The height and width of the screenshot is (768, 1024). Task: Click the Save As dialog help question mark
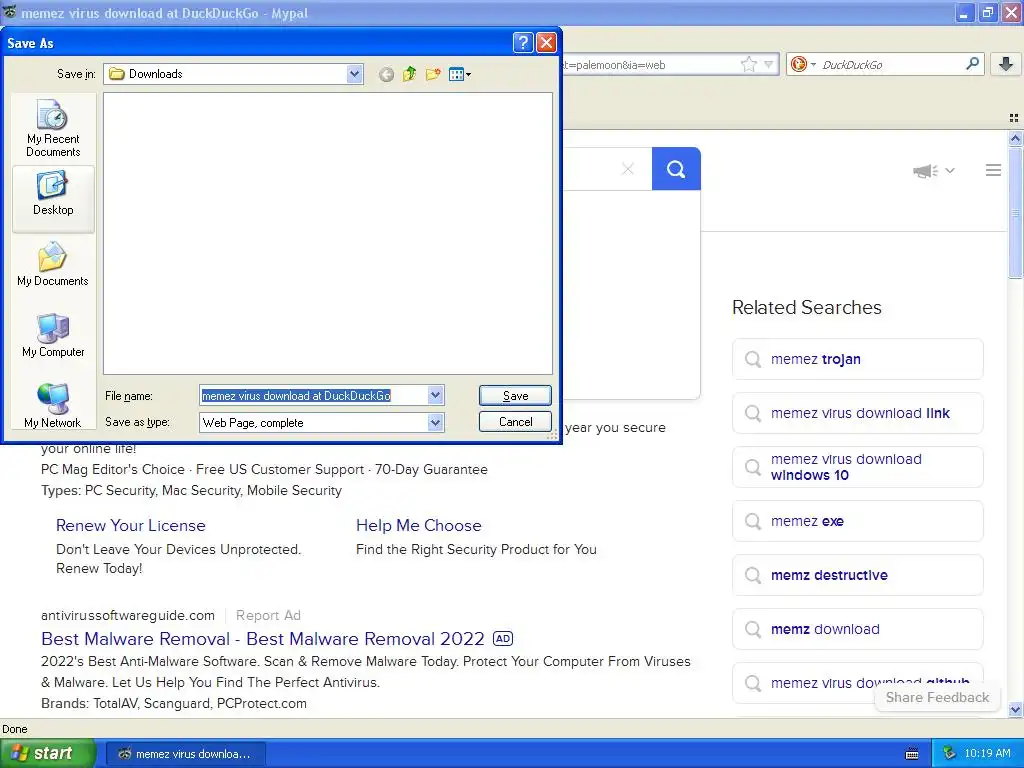coord(523,43)
